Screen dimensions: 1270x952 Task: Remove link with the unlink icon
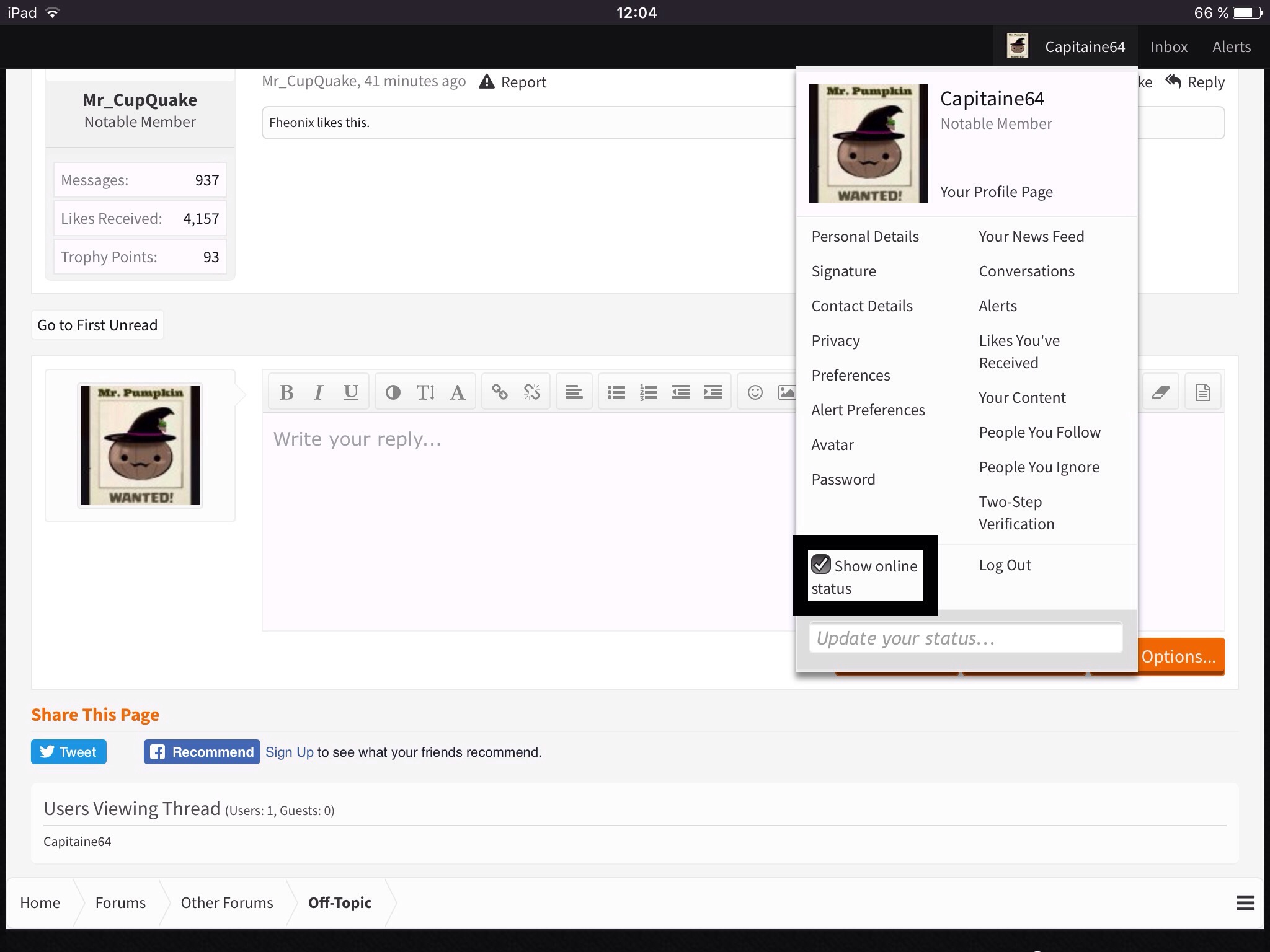532,392
